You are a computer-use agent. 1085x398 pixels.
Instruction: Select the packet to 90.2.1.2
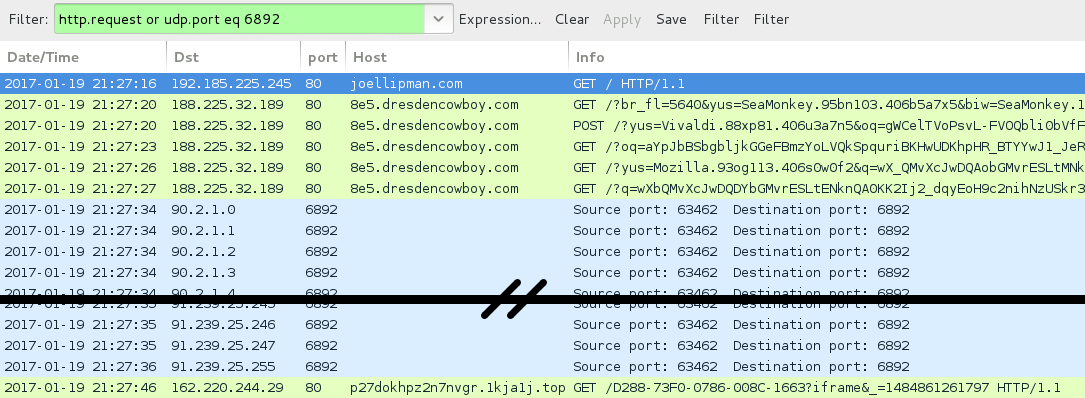coord(542,251)
